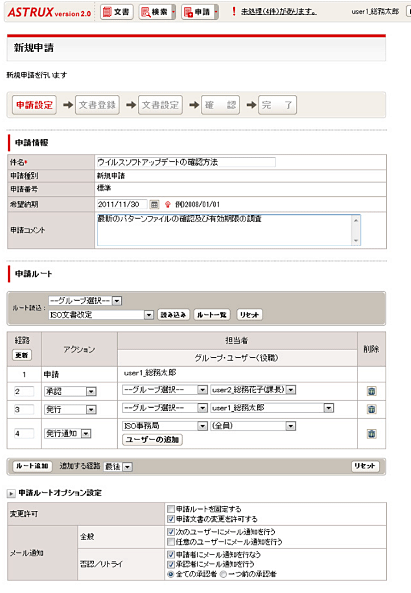Click the 読み込み button
Screen dimensions: 411x593
tap(173, 315)
